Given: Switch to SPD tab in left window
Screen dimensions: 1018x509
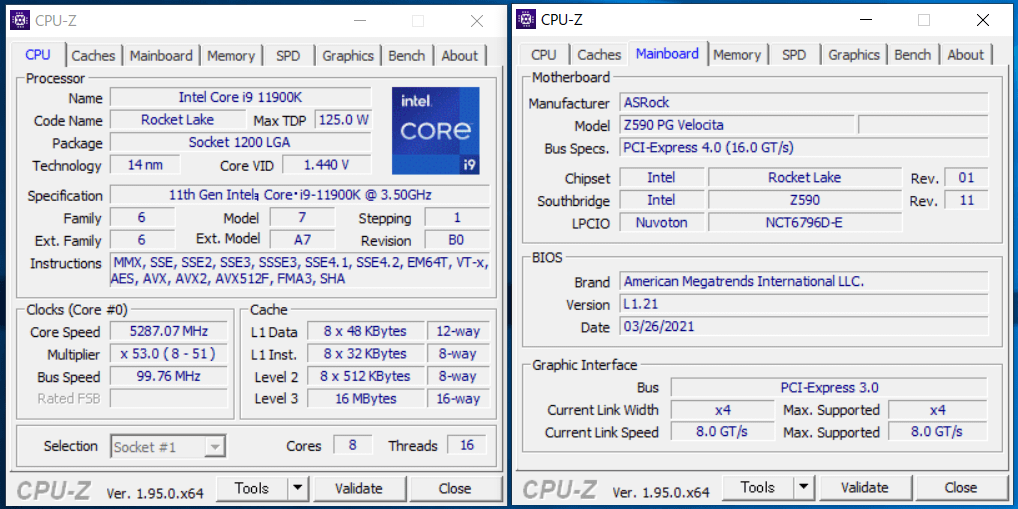Looking at the screenshot, I should point(288,56).
